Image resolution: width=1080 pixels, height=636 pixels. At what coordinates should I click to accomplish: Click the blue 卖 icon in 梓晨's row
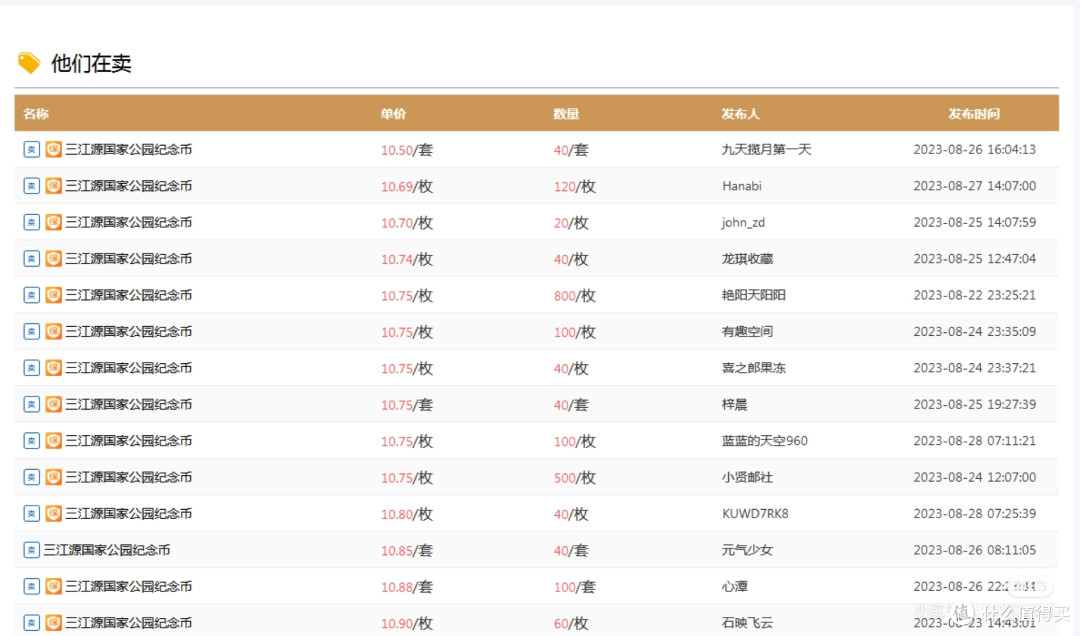(x=32, y=404)
